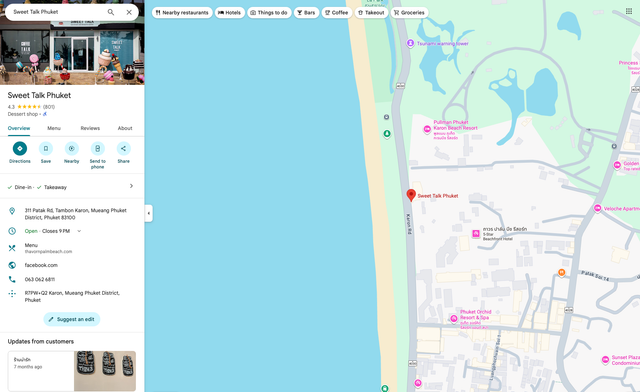
Task: Filter map by Hotels
Action: [x=229, y=13]
